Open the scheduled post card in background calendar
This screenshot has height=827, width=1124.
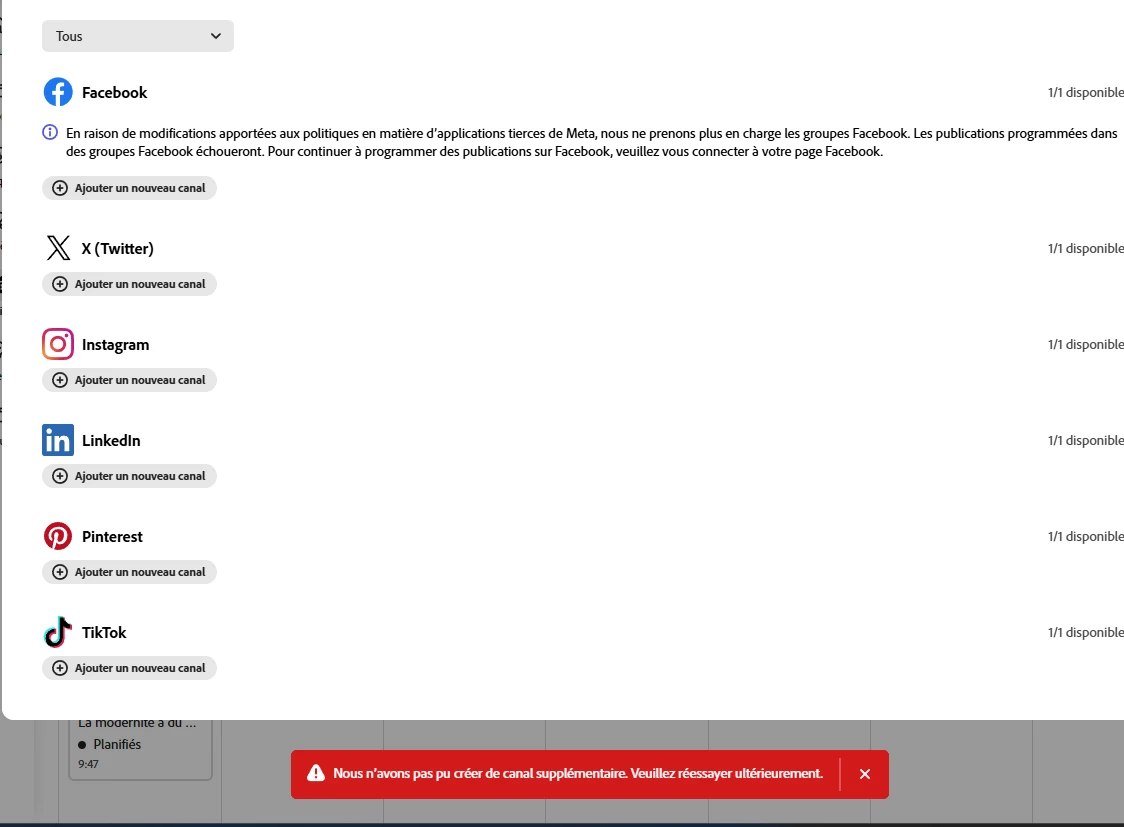(140, 749)
